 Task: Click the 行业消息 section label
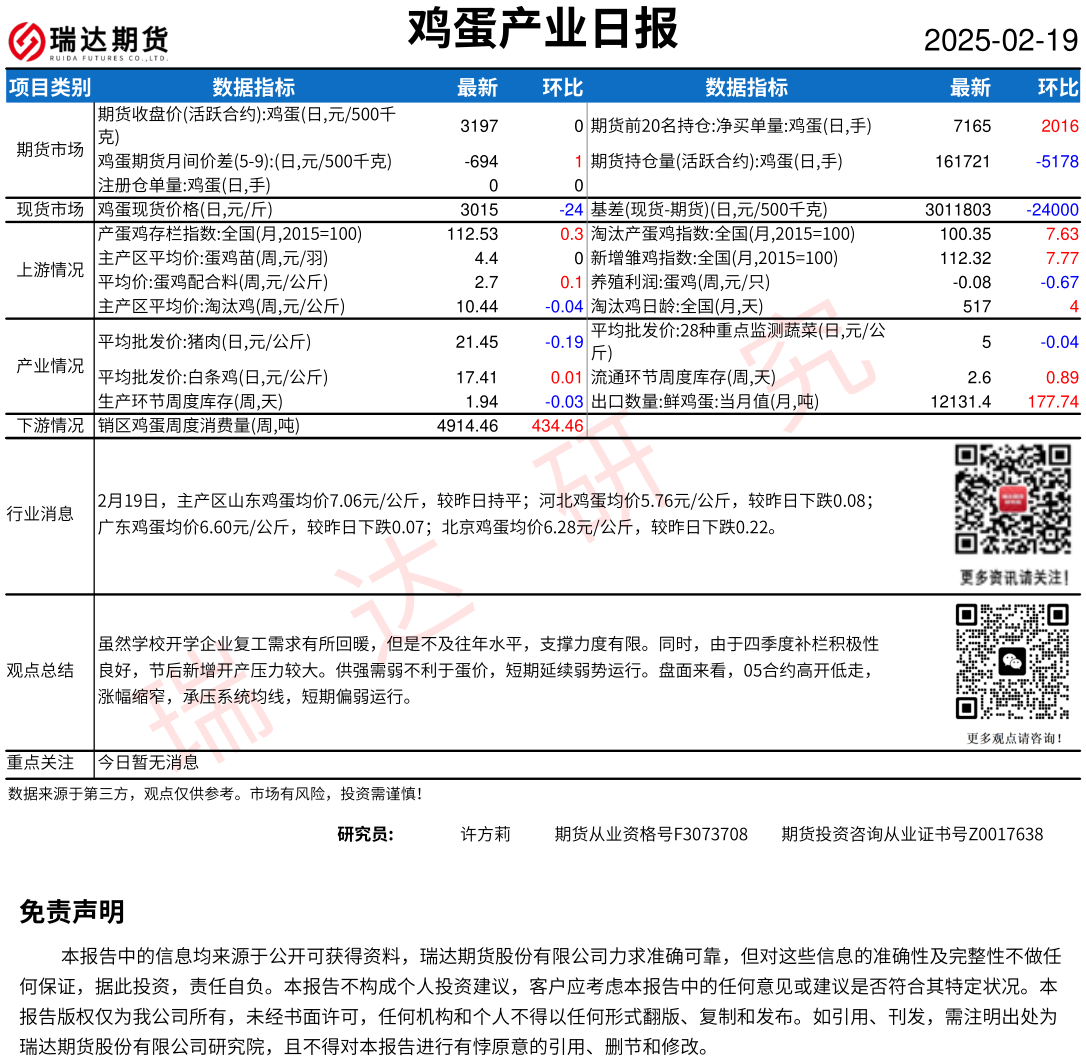(40, 514)
